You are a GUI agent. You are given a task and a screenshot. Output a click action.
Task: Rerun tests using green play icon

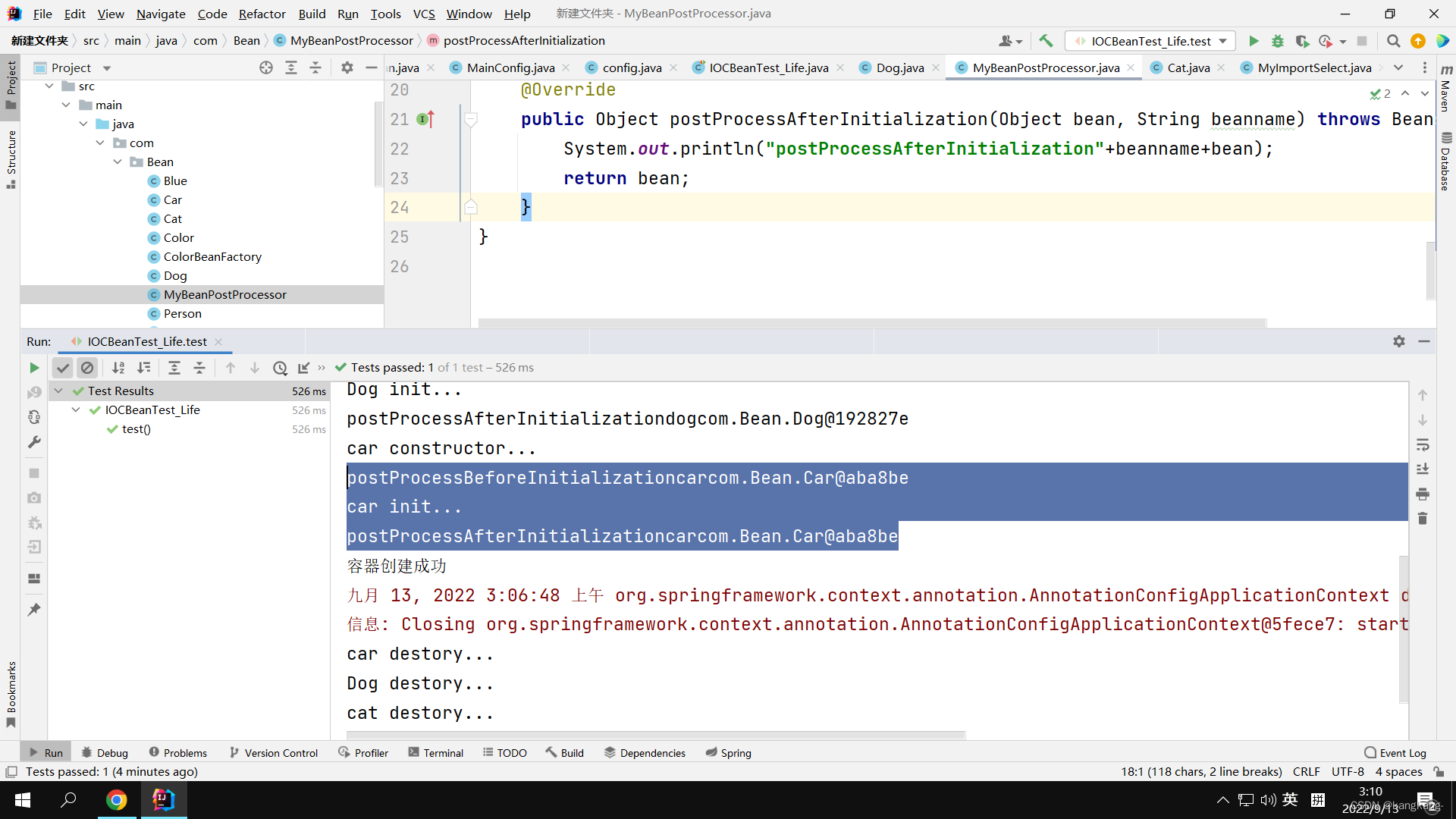pyautogui.click(x=34, y=368)
